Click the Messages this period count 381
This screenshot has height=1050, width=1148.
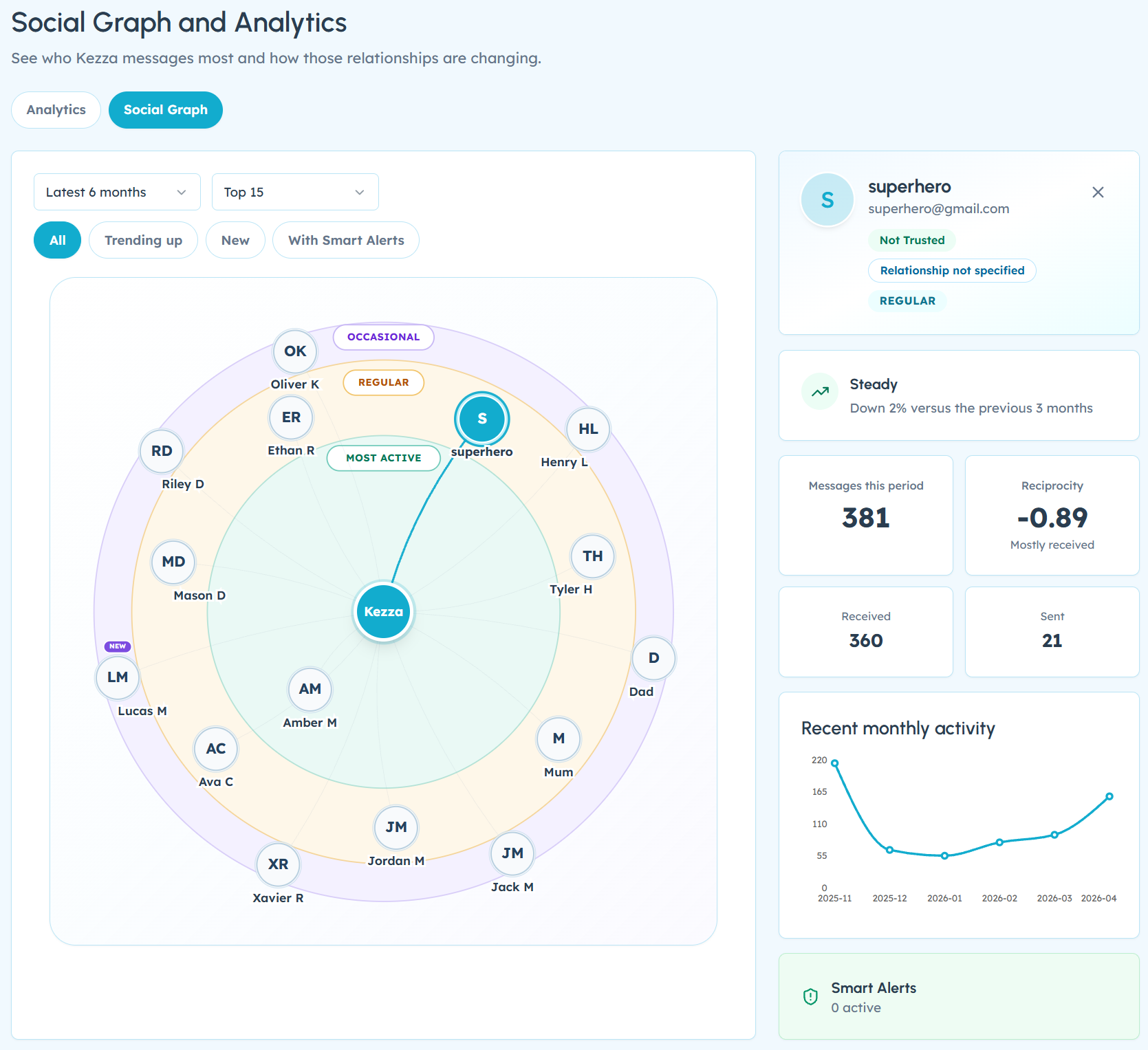(866, 518)
